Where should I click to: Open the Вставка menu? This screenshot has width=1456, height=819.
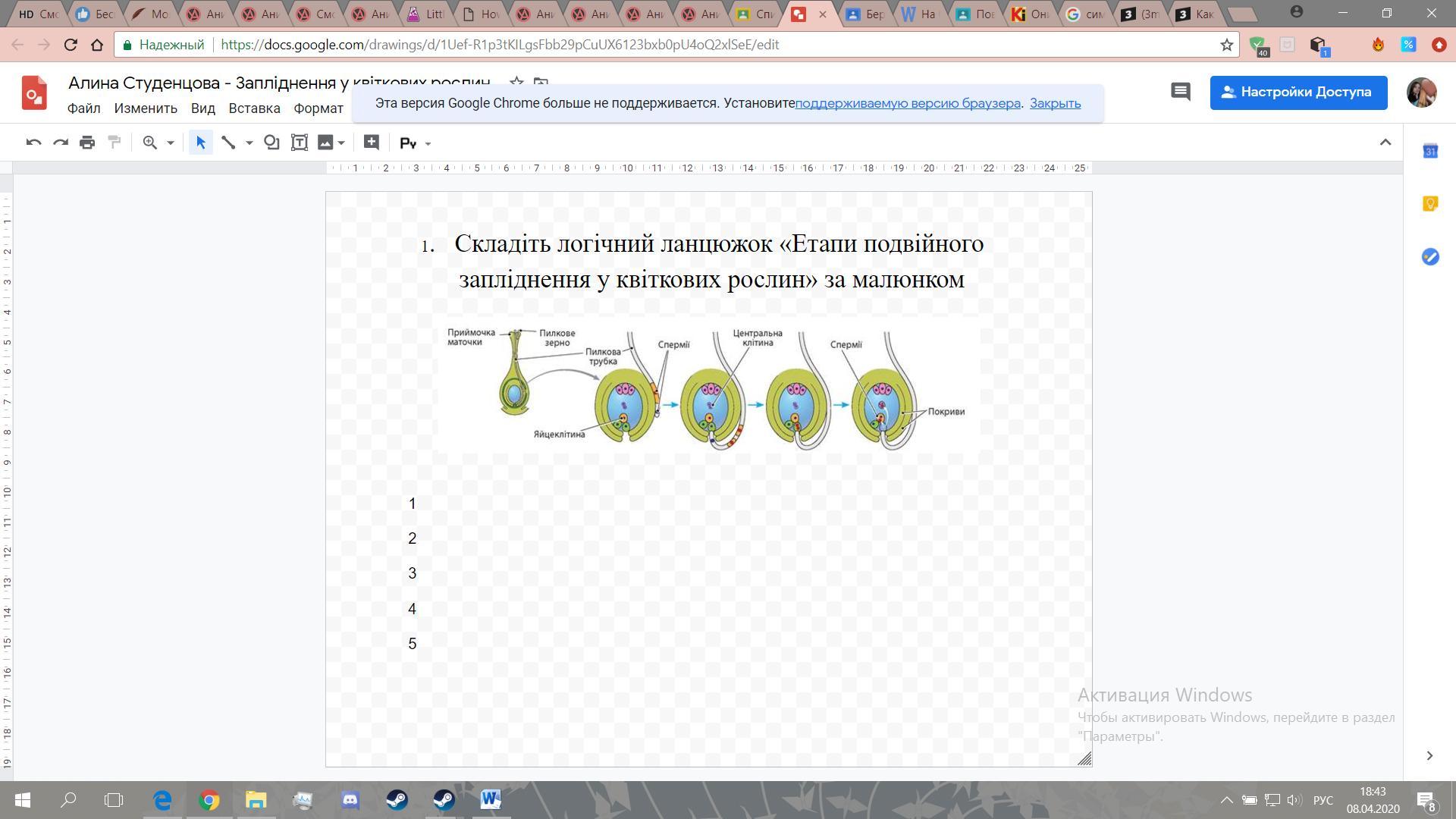[254, 108]
